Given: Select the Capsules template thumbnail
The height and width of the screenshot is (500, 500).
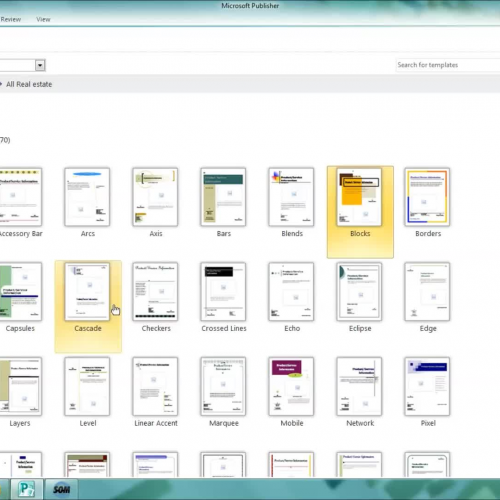Looking at the screenshot, I should (20, 292).
